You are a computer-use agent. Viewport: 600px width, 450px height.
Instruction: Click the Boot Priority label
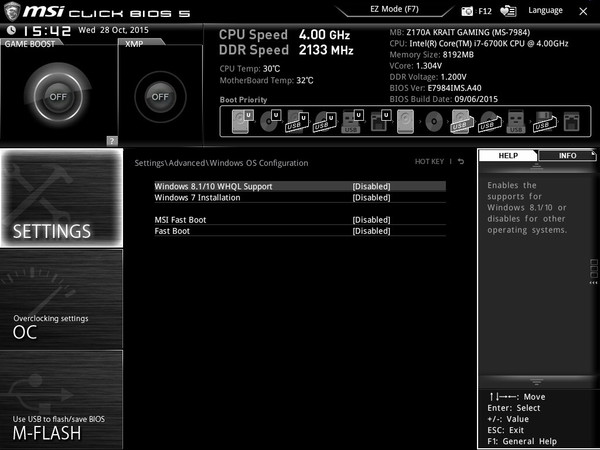point(243,100)
